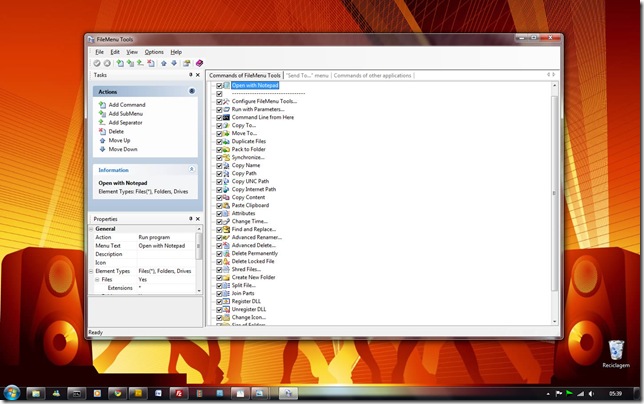Open the File menu
The height and width of the screenshot is (404, 644).
tap(99, 52)
